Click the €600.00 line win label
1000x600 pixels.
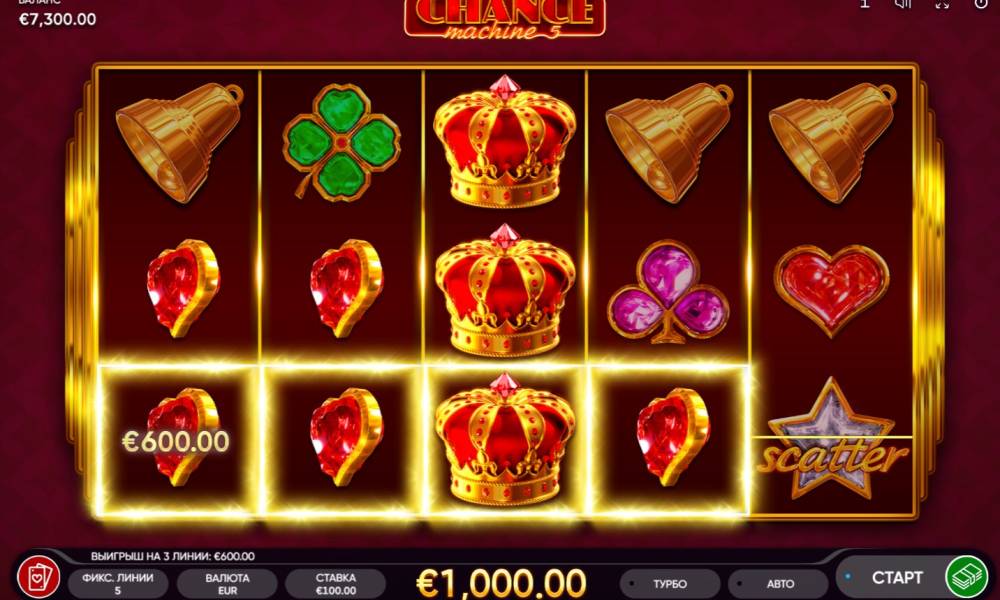tap(175, 441)
